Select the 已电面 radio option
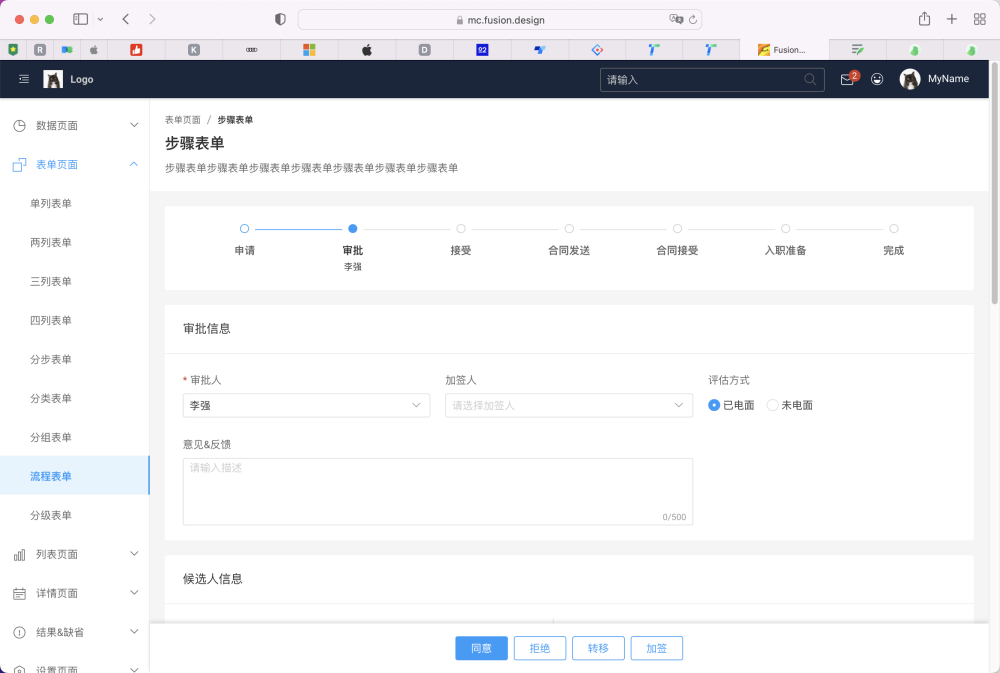The image size is (1000, 673). pyautogui.click(x=714, y=405)
